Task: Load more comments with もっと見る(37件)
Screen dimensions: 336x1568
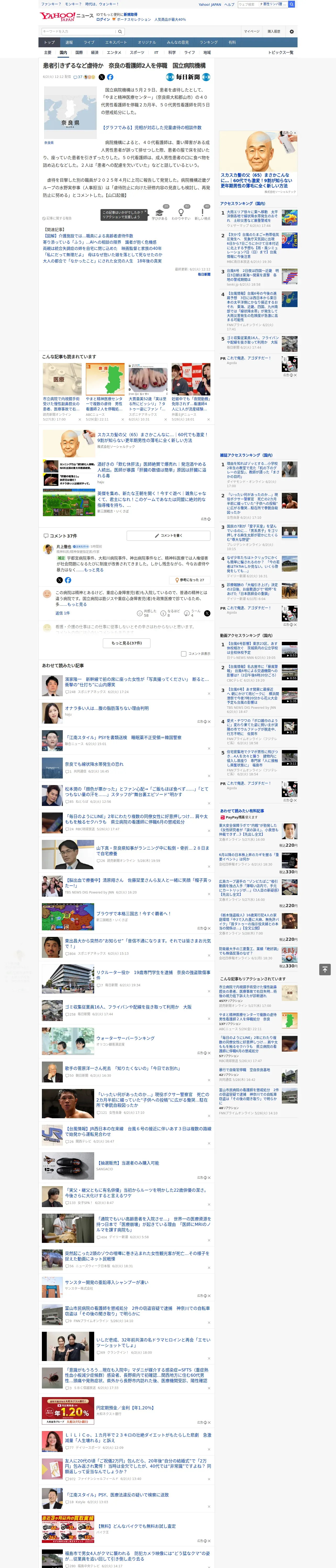Action: click(x=127, y=643)
